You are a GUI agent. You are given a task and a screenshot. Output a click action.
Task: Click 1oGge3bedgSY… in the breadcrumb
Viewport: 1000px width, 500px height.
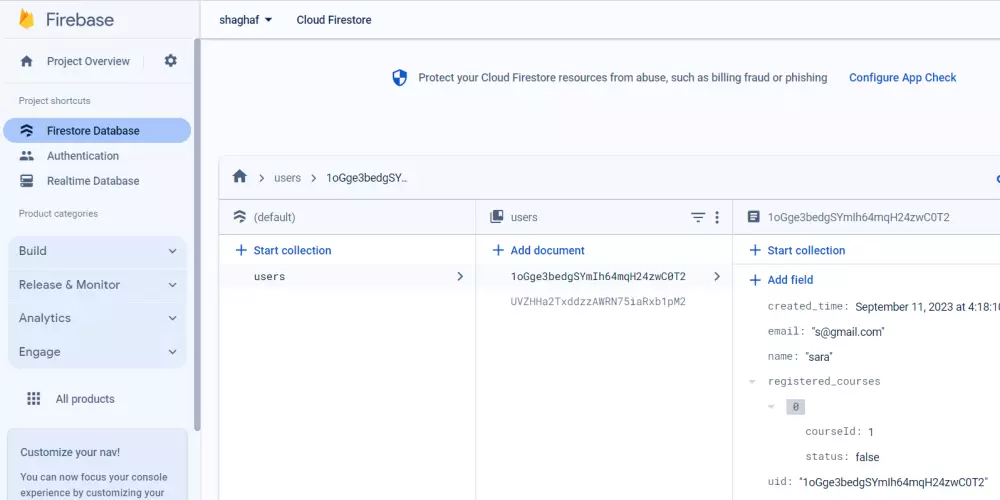point(367,178)
